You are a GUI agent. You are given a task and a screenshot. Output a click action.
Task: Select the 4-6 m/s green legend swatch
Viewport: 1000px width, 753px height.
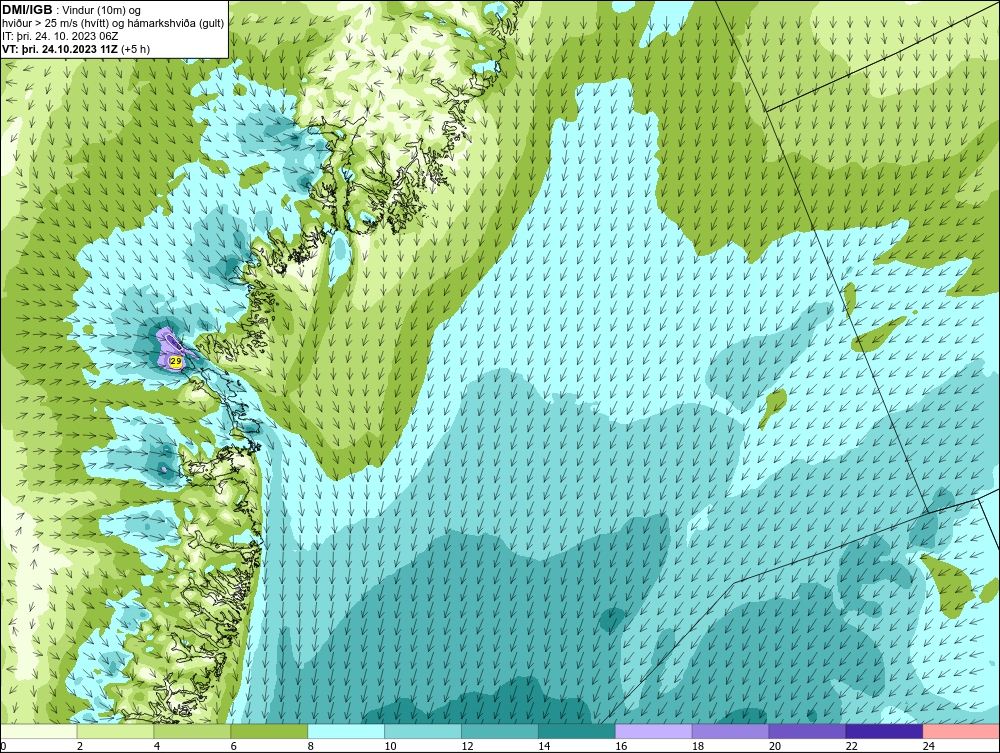[x=192, y=731]
